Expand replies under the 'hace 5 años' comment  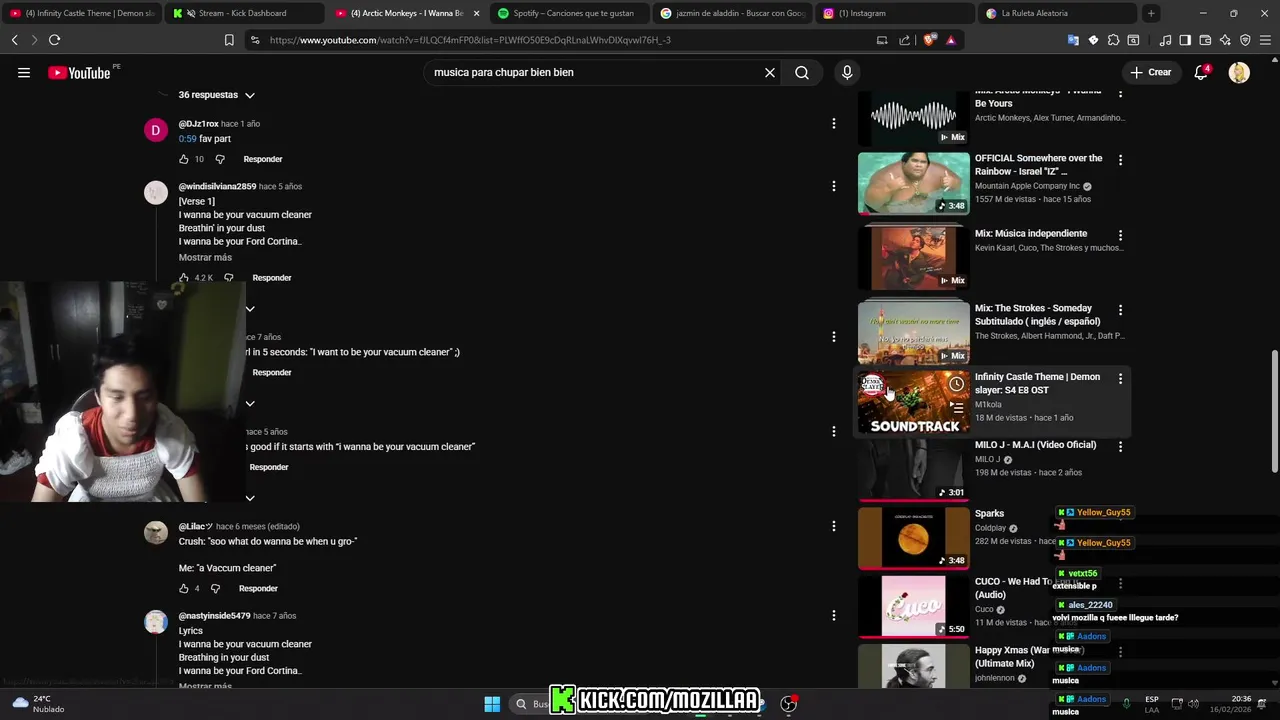pos(250,498)
